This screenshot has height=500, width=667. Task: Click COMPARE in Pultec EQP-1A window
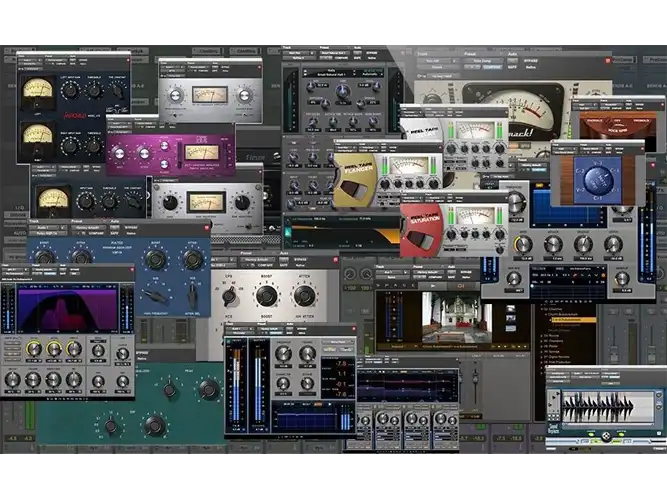click(x=96, y=233)
